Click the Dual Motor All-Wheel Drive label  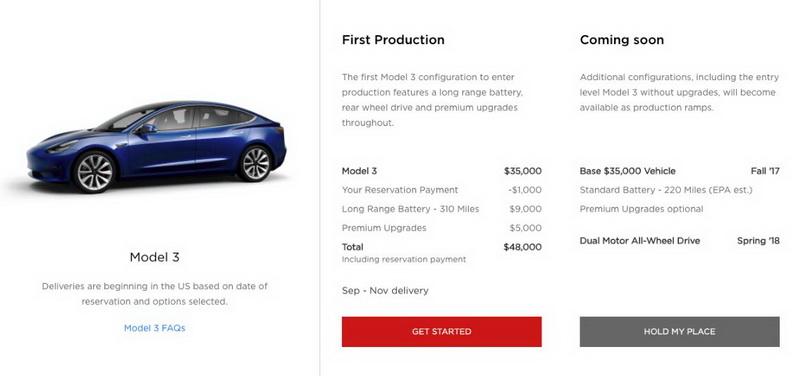[x=640, y=241]
